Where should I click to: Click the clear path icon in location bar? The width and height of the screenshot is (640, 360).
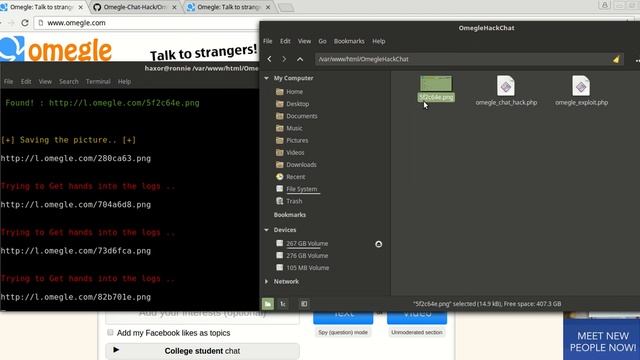(x=616, y=60)
